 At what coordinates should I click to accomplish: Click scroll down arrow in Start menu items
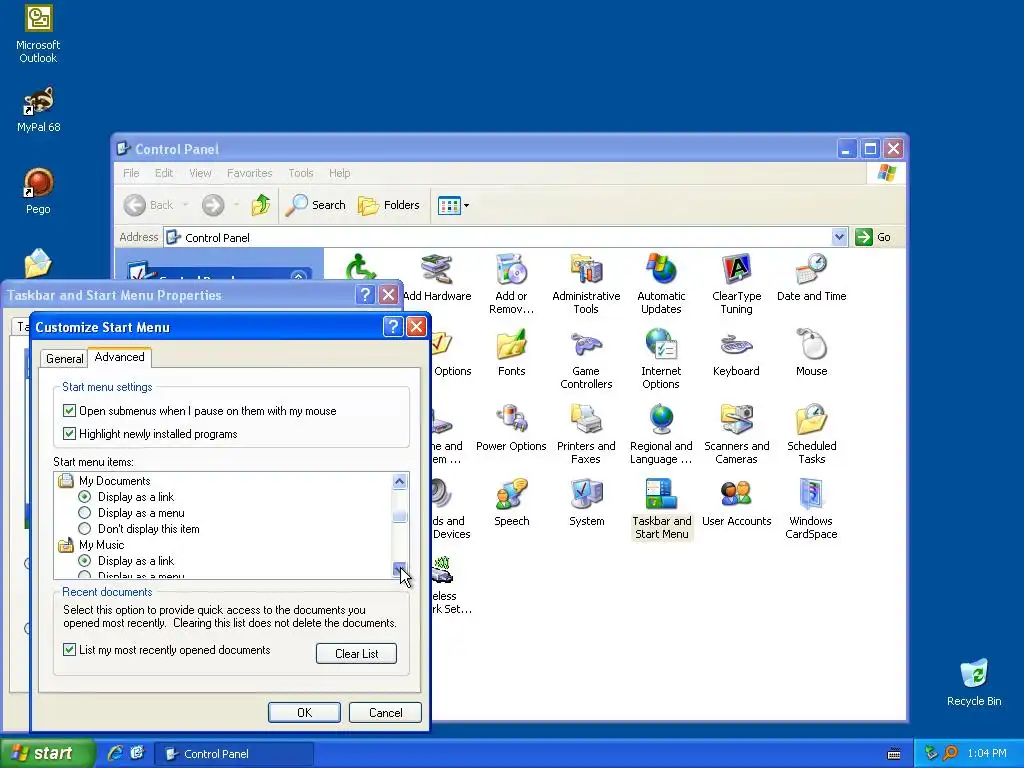point(400,570)
